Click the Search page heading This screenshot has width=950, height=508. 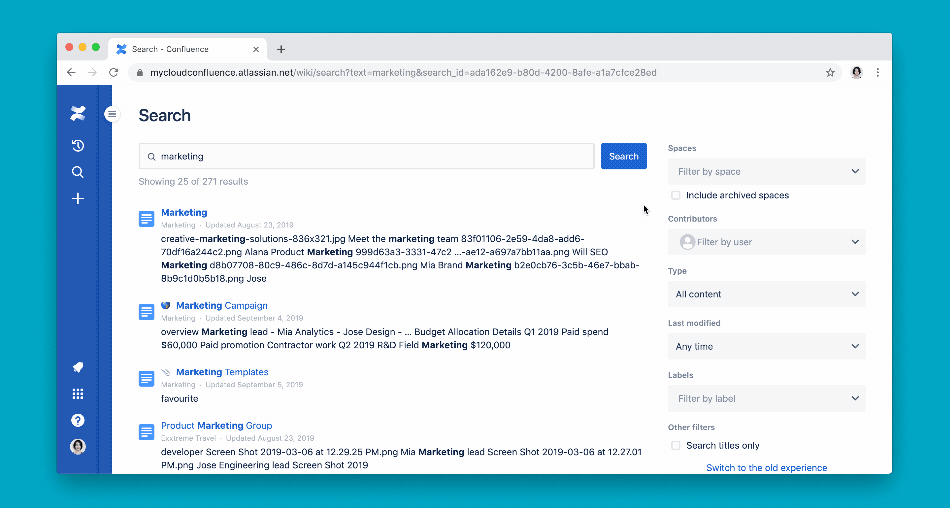[x=164, y=115]
